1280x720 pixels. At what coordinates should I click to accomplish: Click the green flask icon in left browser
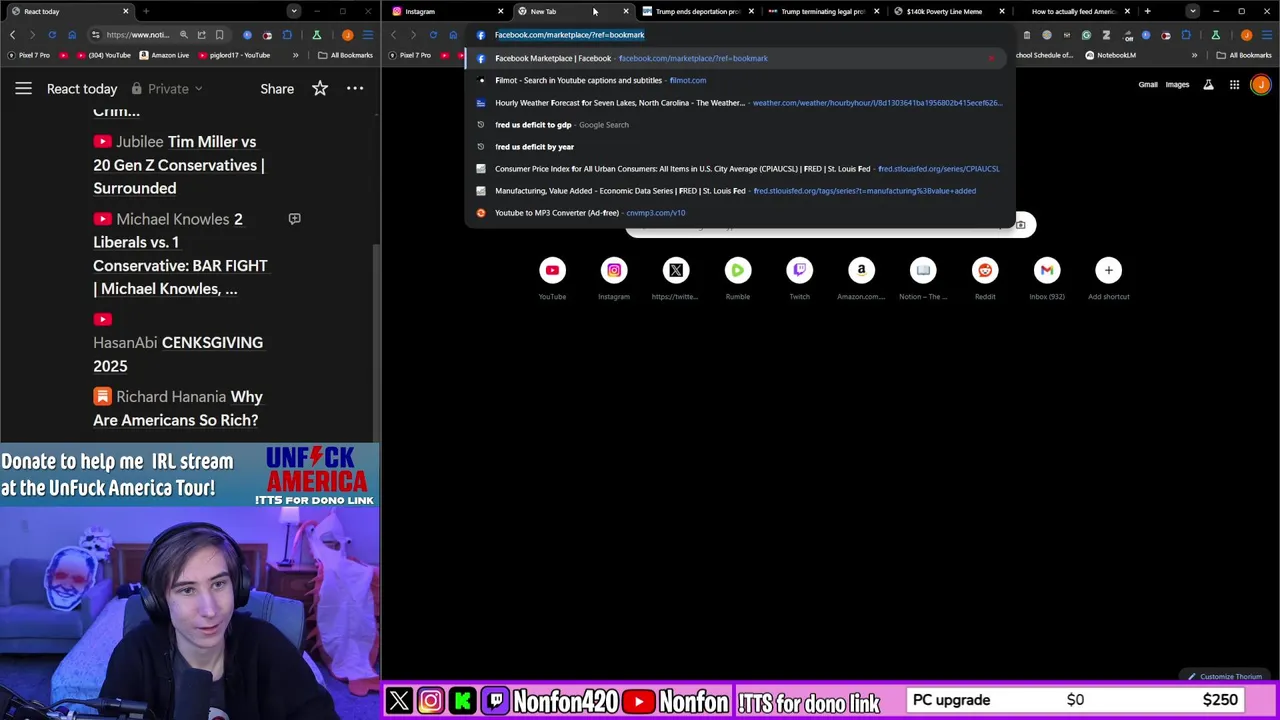pyautogui.click(x=316, y=35)
